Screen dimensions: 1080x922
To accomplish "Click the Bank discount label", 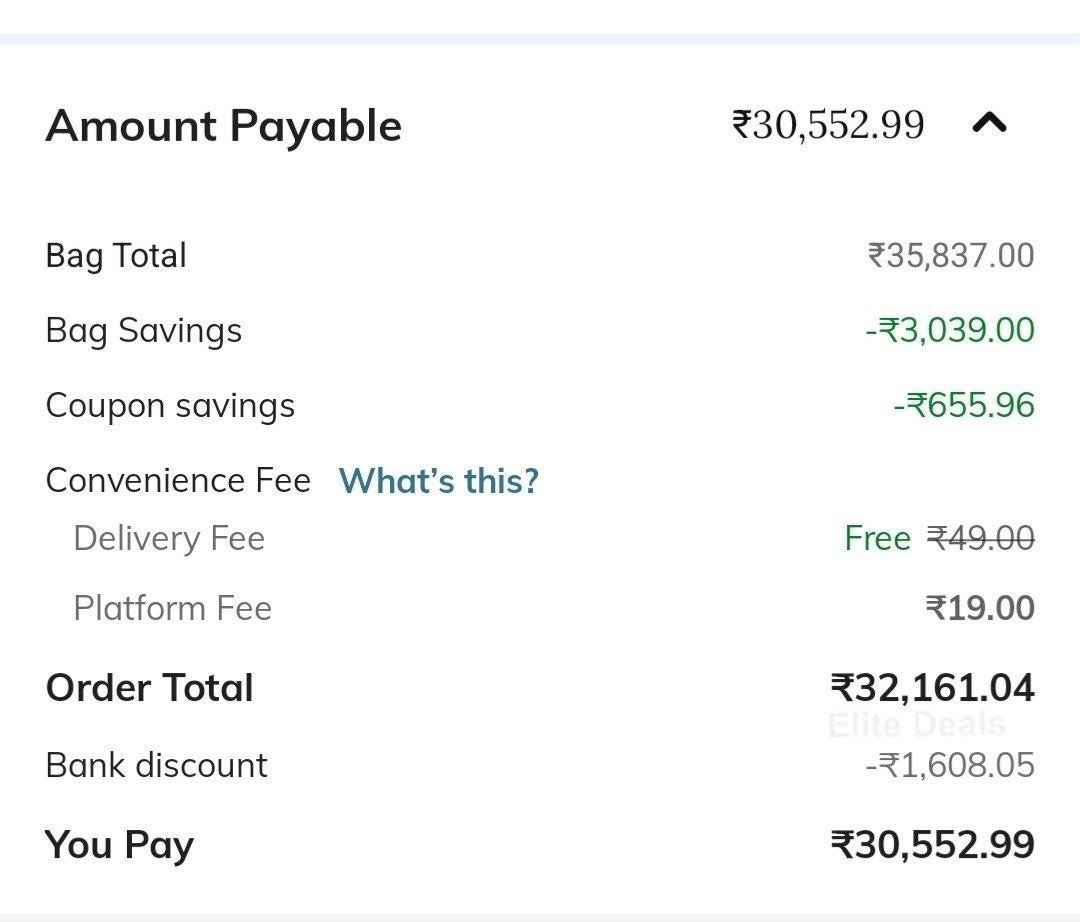I will [156, 766].
